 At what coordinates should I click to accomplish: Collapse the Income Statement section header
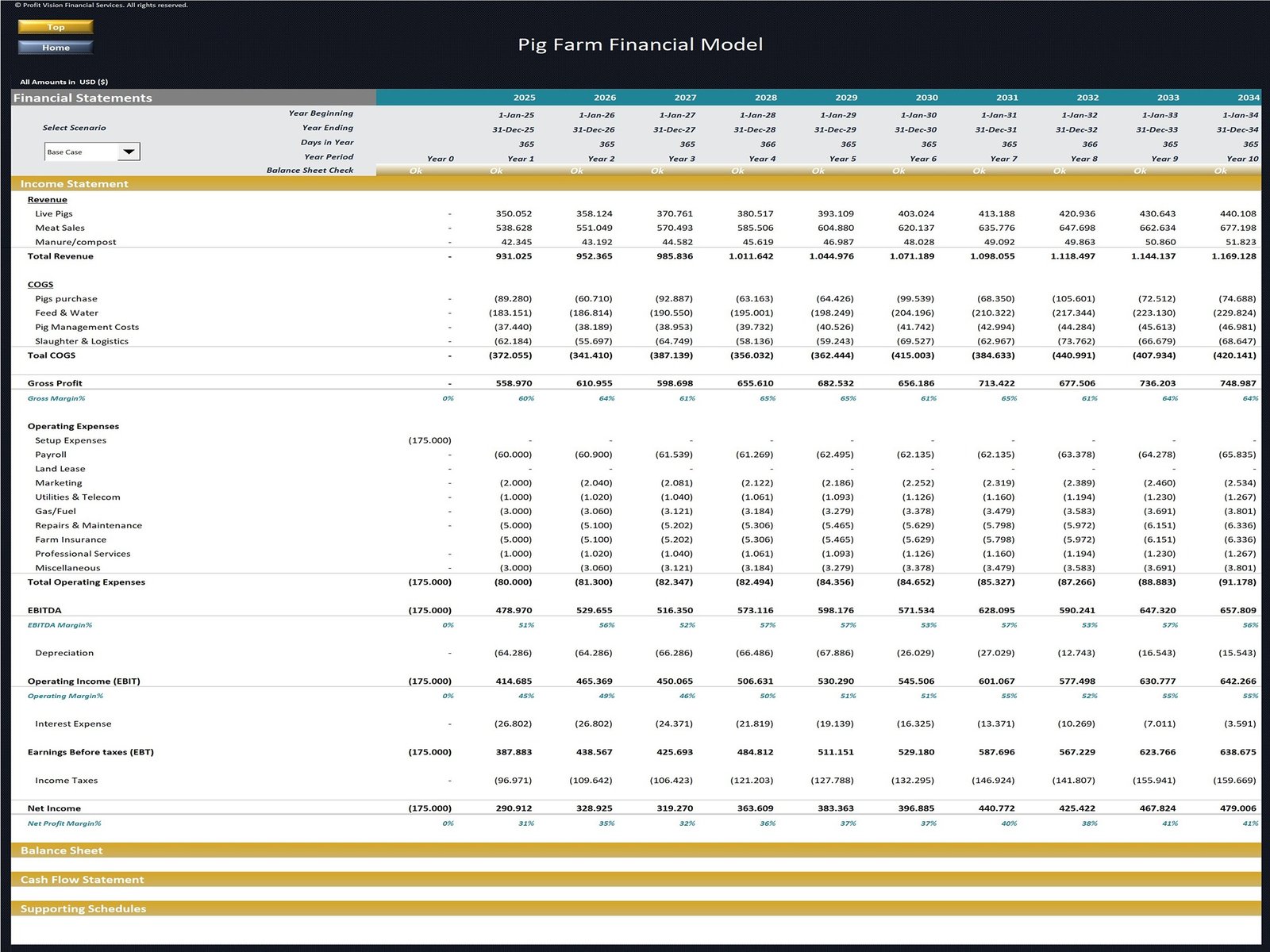pyautogui.click(x=75, y=184)
